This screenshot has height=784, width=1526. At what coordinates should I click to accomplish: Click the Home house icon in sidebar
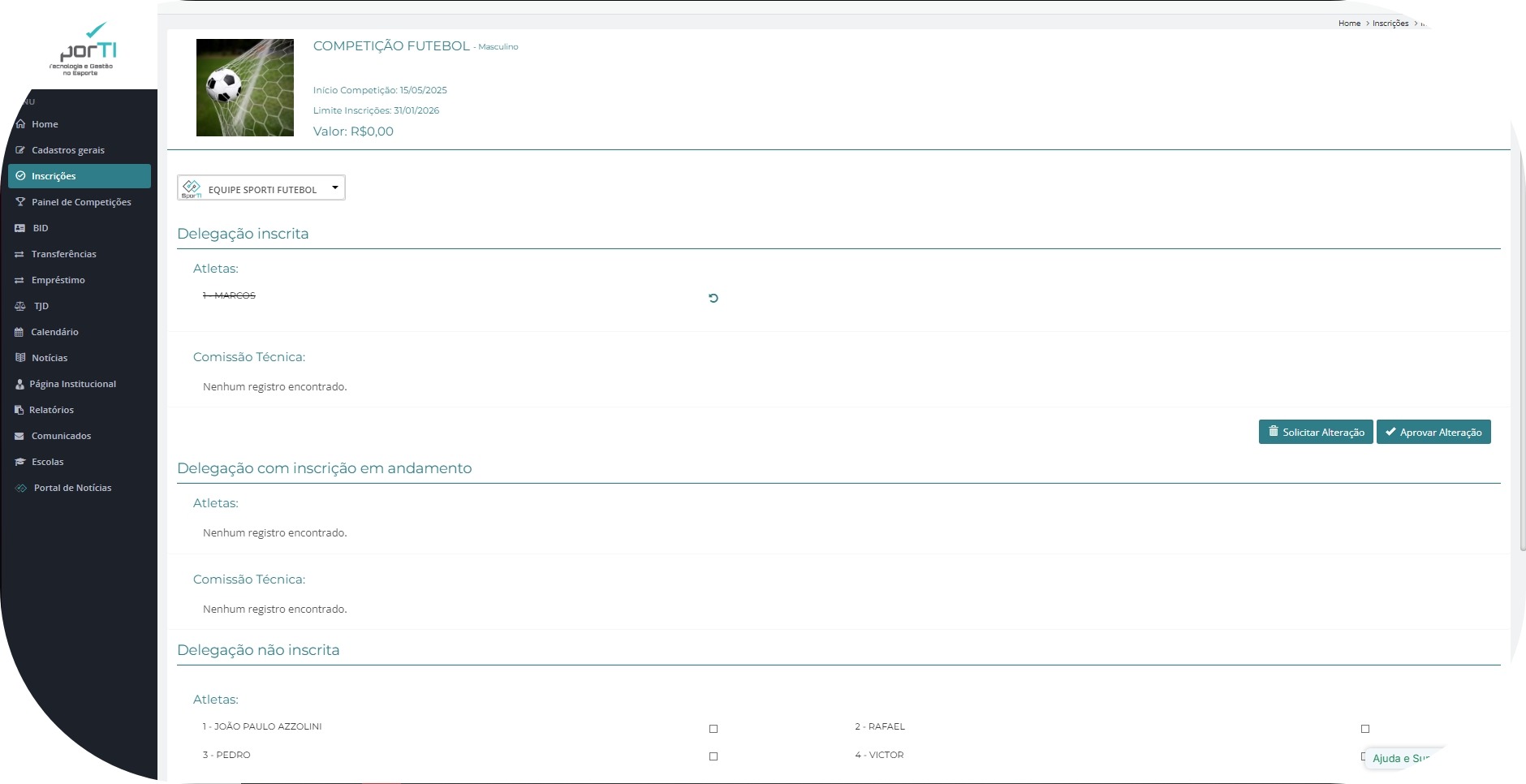20,124
